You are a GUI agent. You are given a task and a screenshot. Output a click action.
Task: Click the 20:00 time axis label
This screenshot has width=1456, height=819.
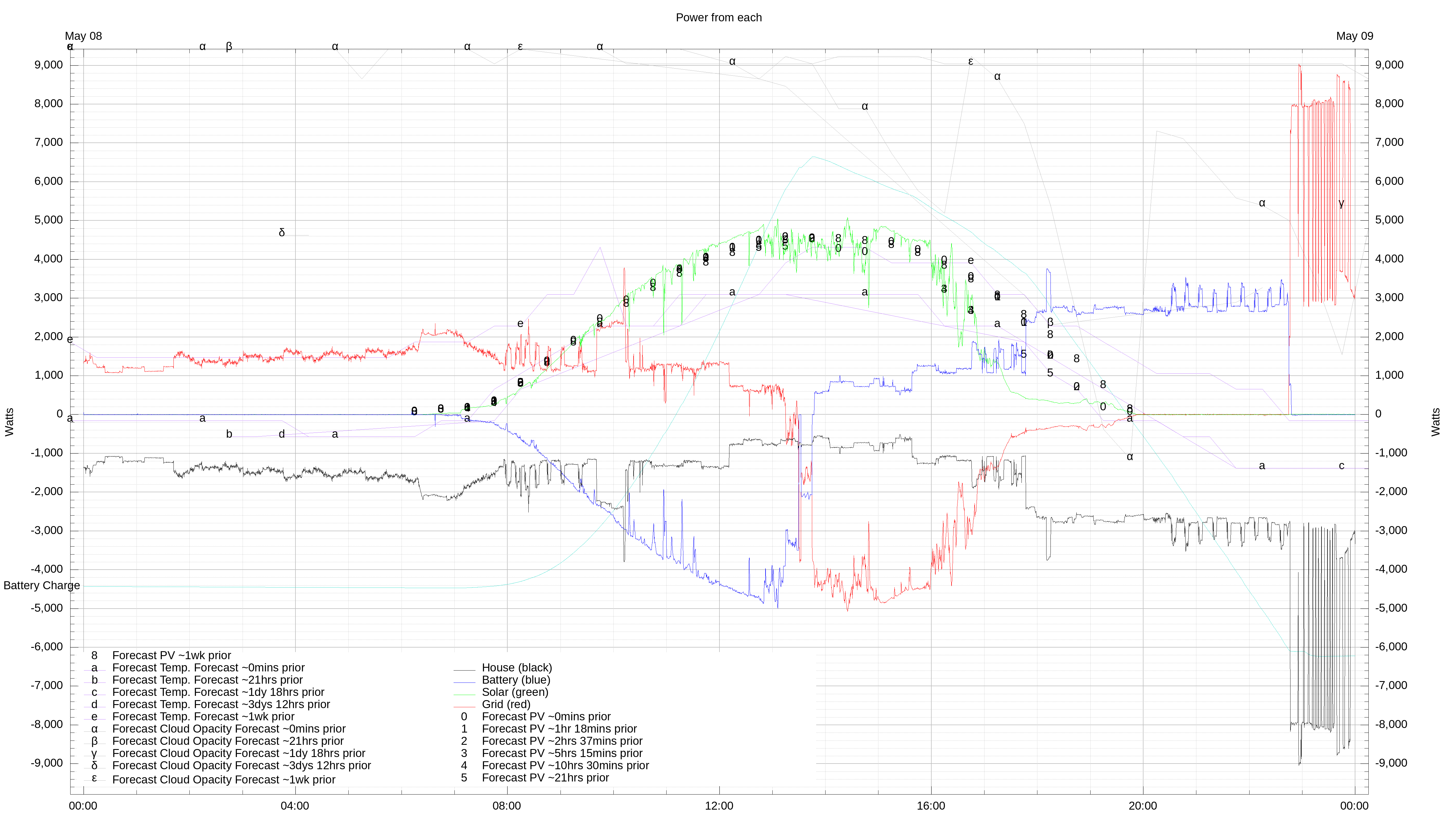click(1142, 806)
